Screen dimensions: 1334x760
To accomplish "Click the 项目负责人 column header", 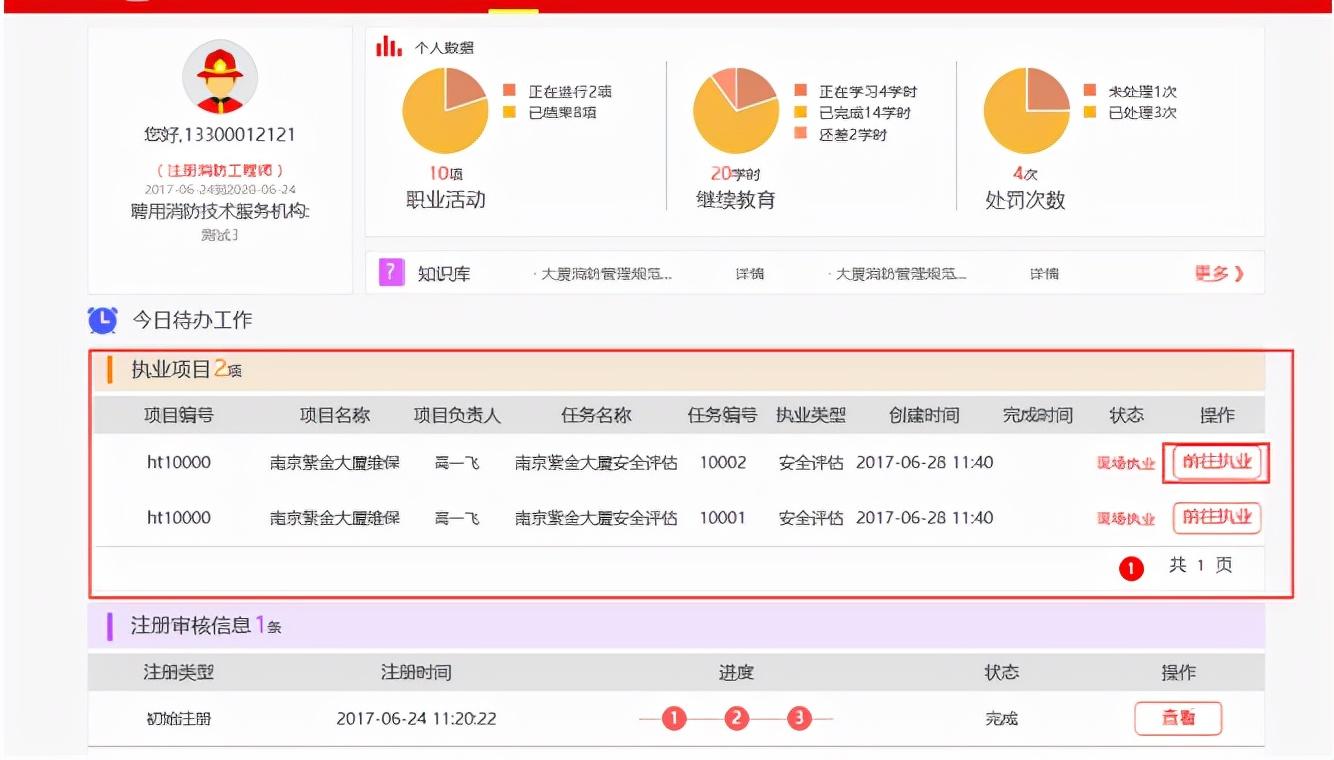I will pyautogui.click(x=457, y=415).
